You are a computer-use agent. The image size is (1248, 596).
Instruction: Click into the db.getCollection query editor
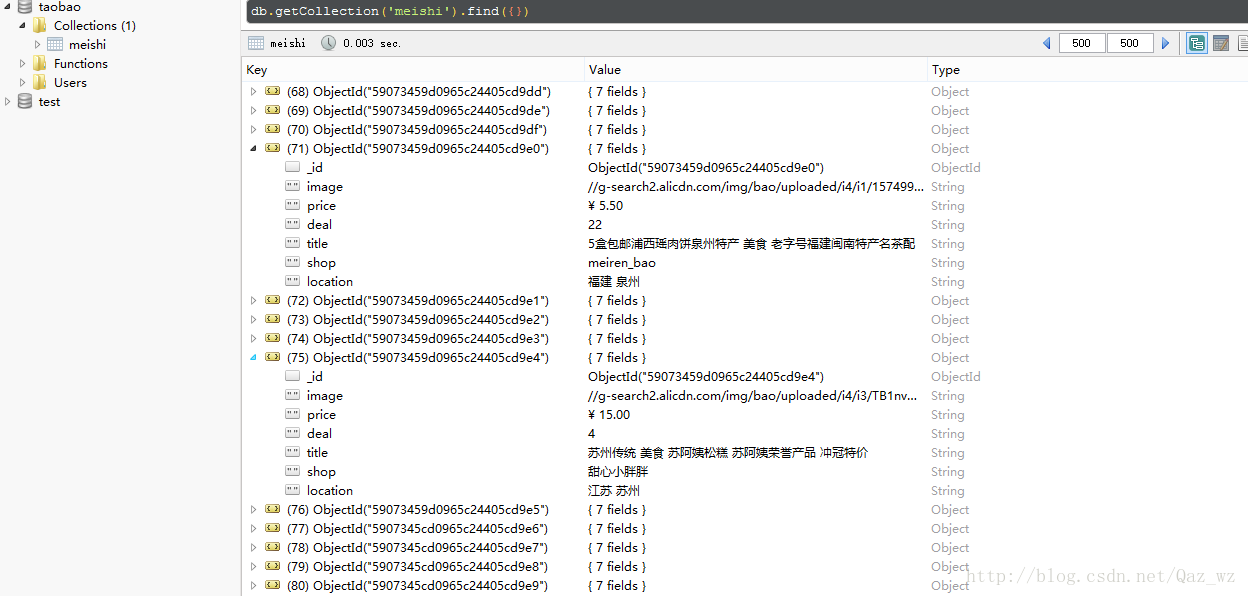point(746,12)
